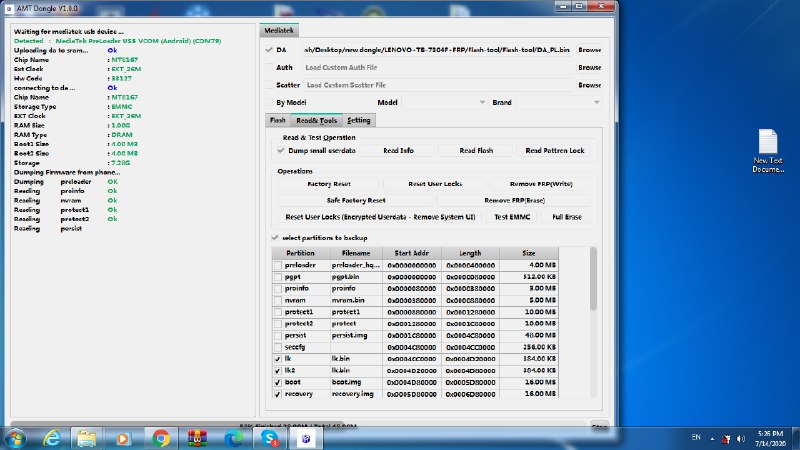Open media player taskbar icon

[123, 438]
